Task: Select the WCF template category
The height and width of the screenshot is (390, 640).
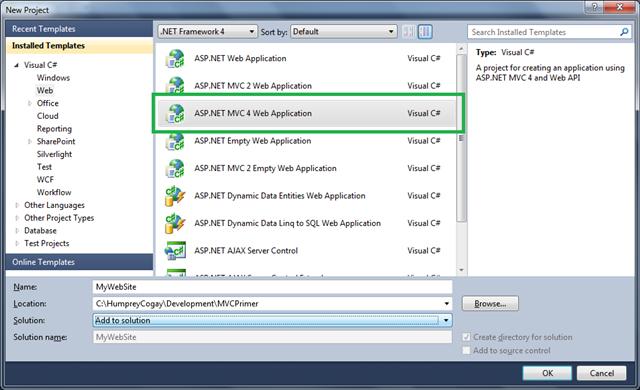Action: [x=45, y=179]
